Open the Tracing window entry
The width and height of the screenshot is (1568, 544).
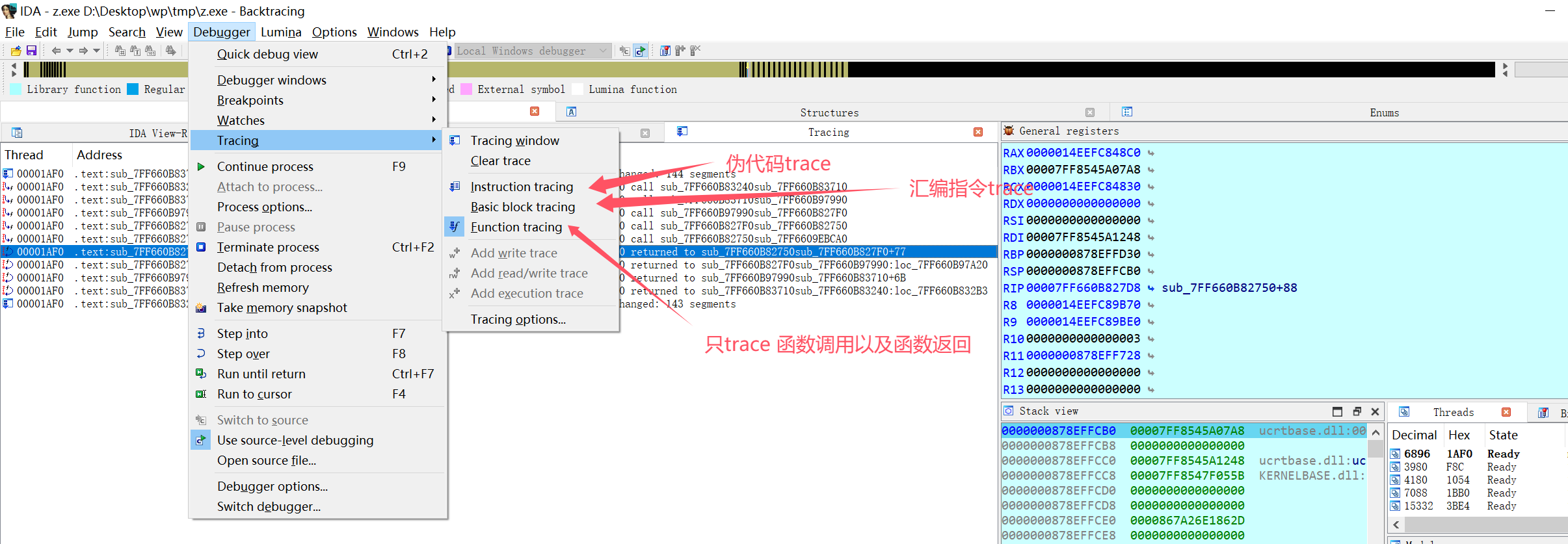pos(531,140)
